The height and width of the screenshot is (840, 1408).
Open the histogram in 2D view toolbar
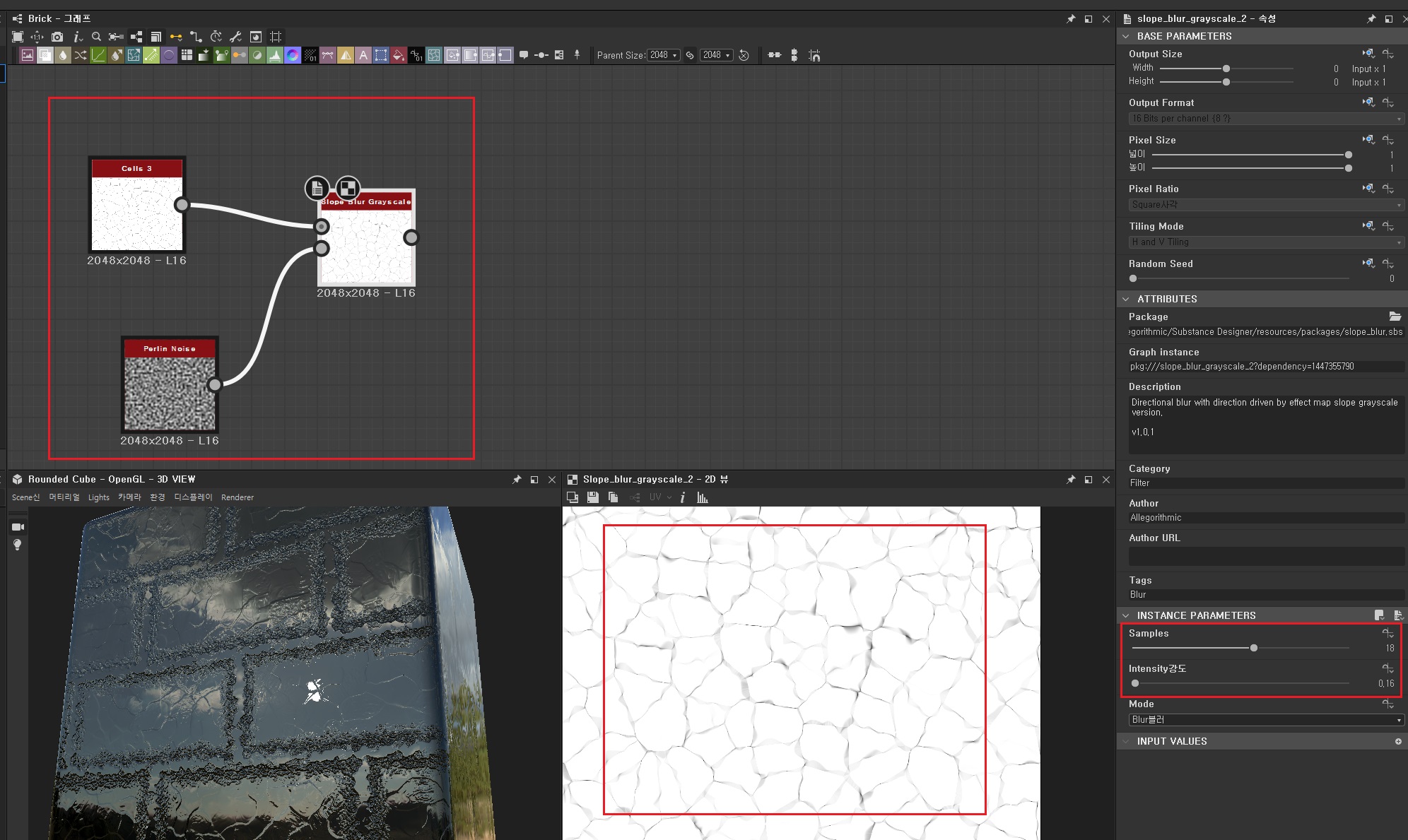702,497
